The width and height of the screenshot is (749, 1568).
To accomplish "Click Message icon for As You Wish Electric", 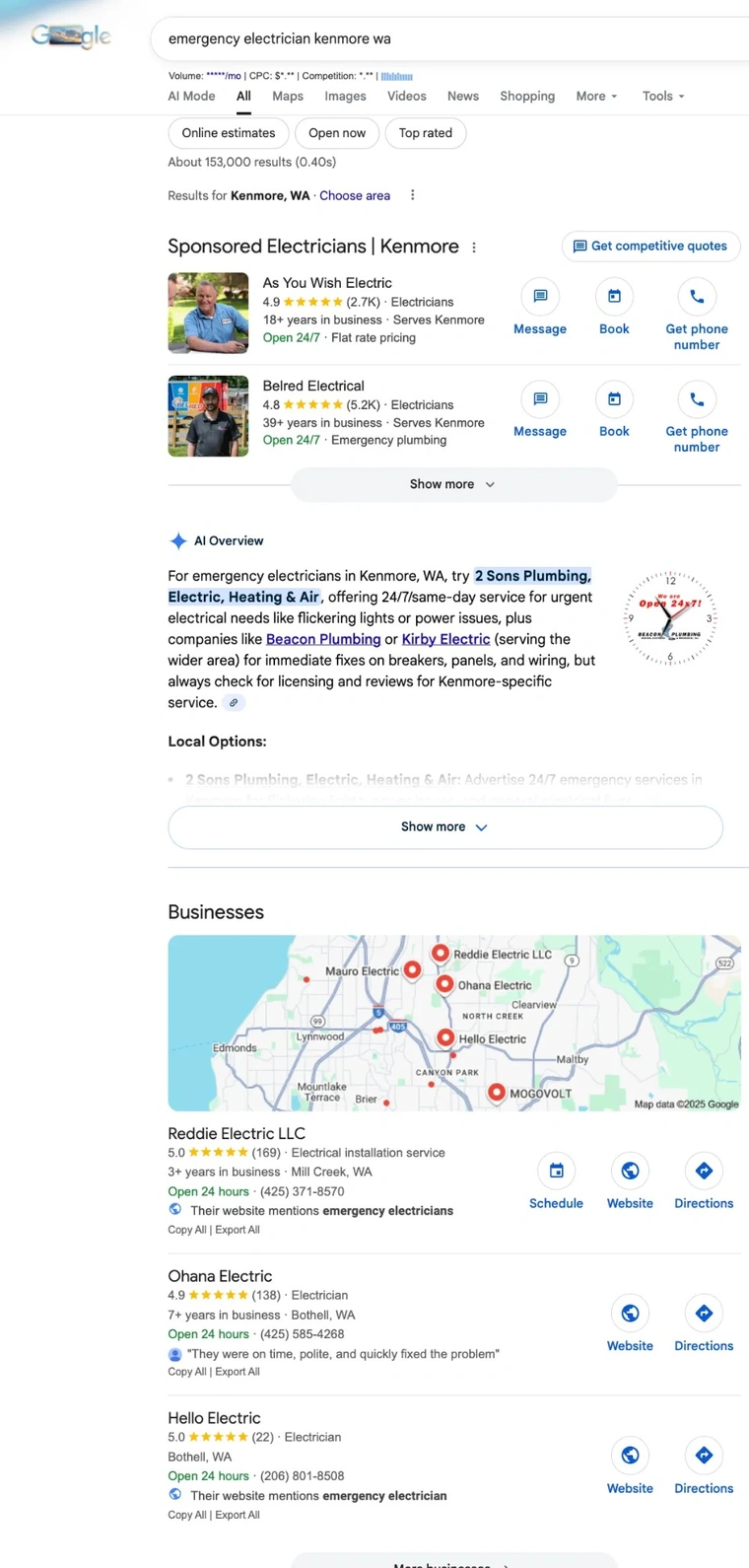I will pos(540,296).
